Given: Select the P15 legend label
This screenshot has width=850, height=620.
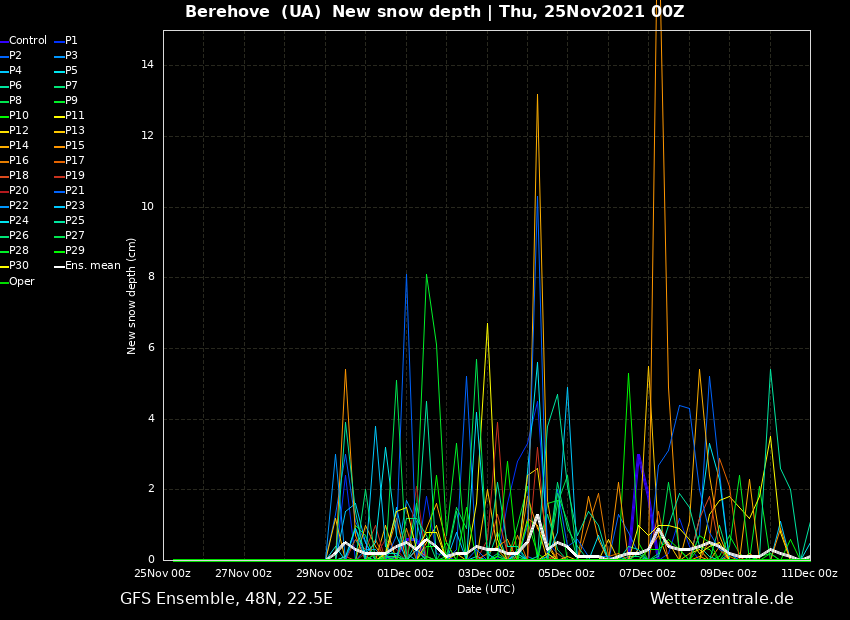Looking at the screenshot, I should tap(74, 146).
